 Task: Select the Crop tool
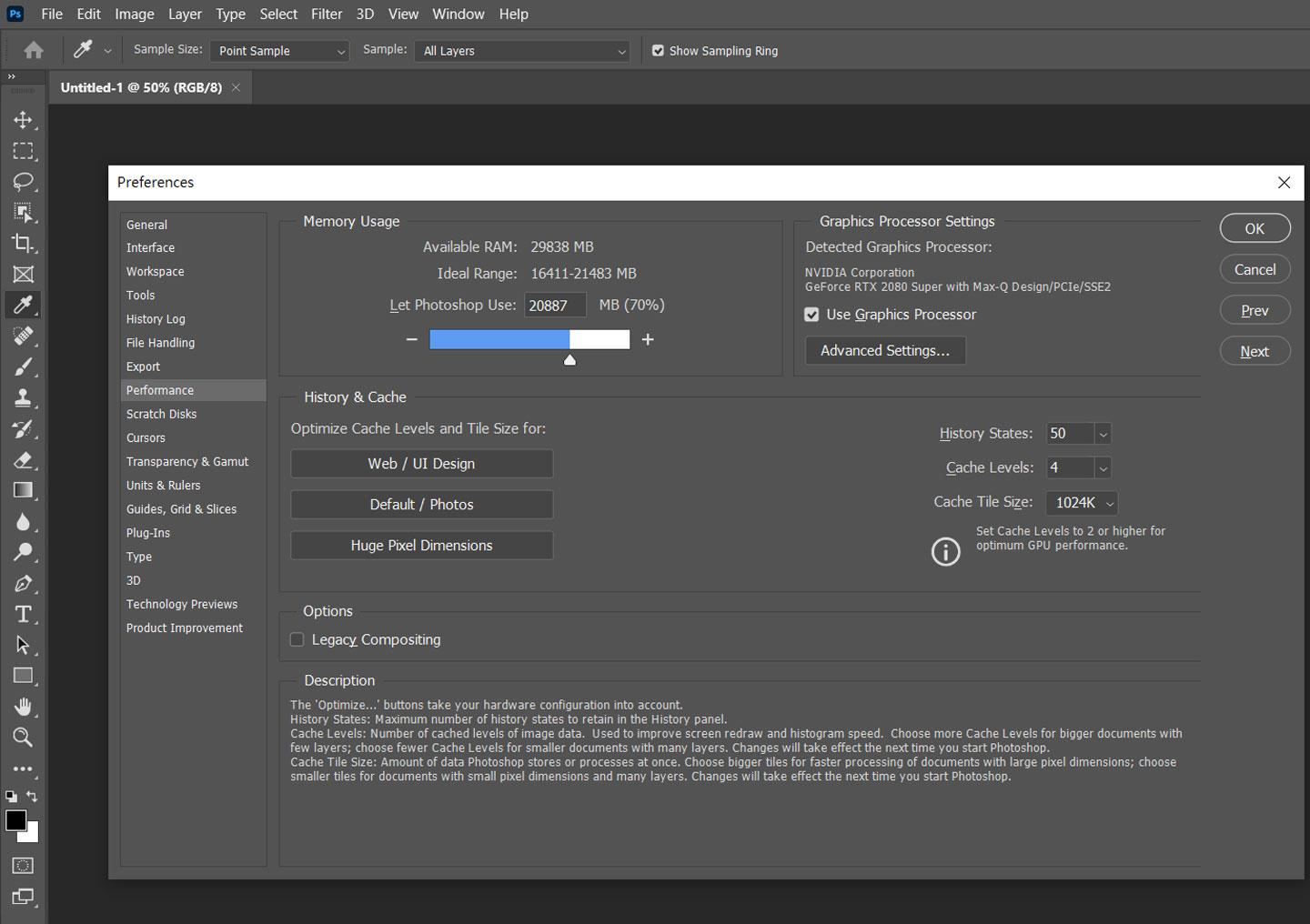coord(23,243)
